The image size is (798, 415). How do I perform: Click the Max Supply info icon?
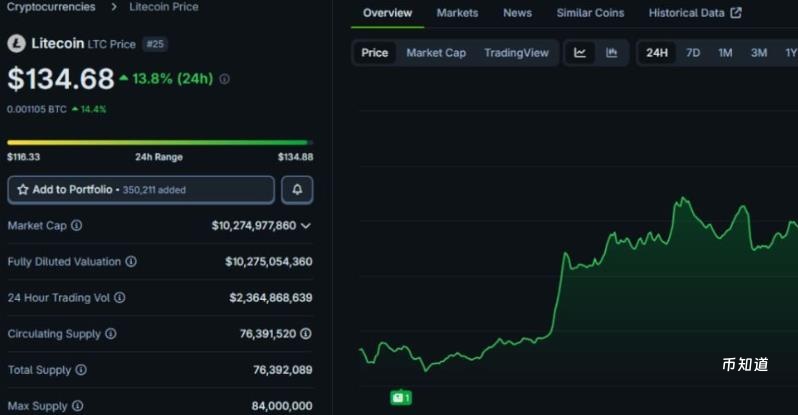[77, 406]
